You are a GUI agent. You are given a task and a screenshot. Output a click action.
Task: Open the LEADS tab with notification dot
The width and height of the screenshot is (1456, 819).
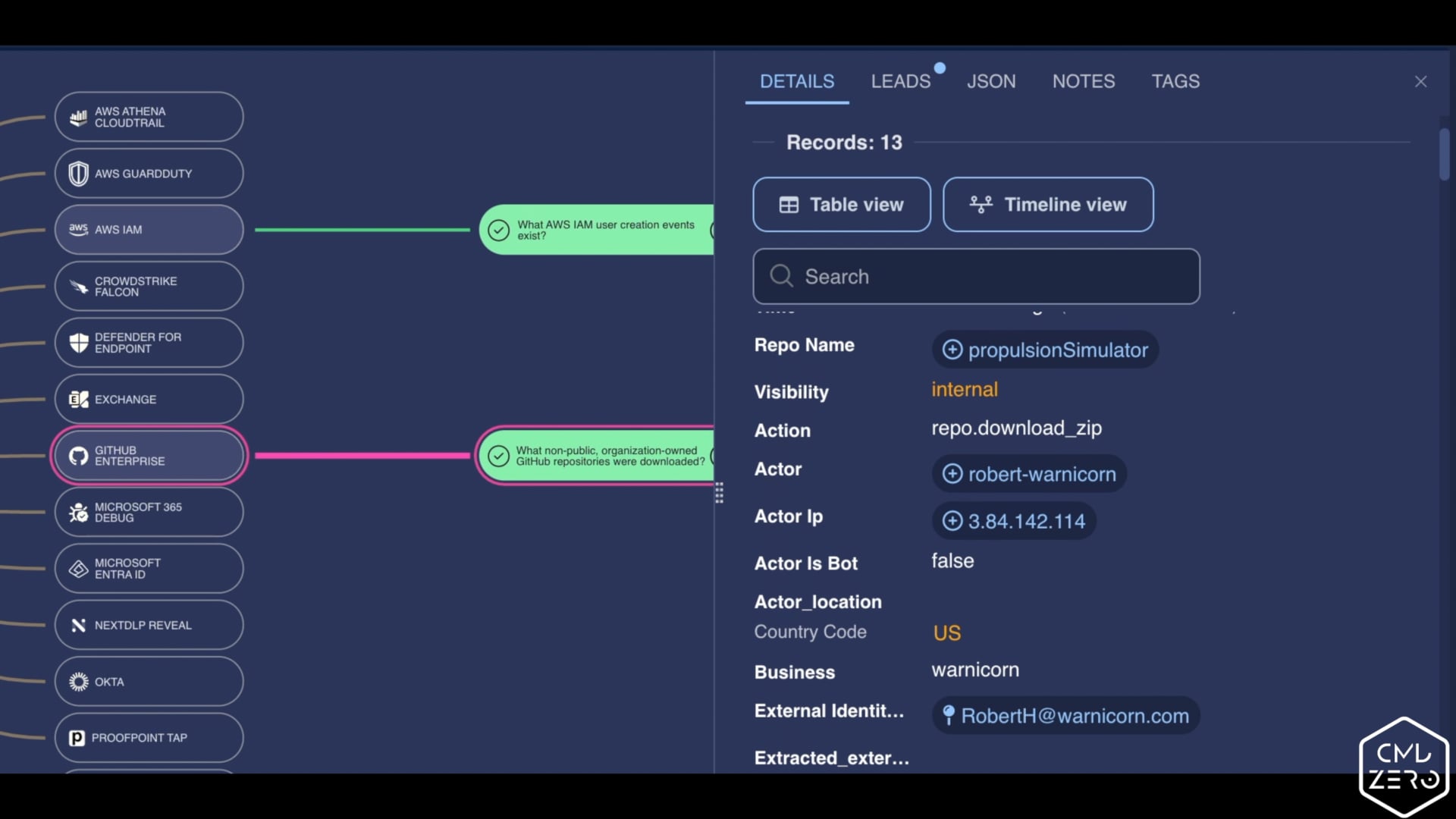[901, 81]
